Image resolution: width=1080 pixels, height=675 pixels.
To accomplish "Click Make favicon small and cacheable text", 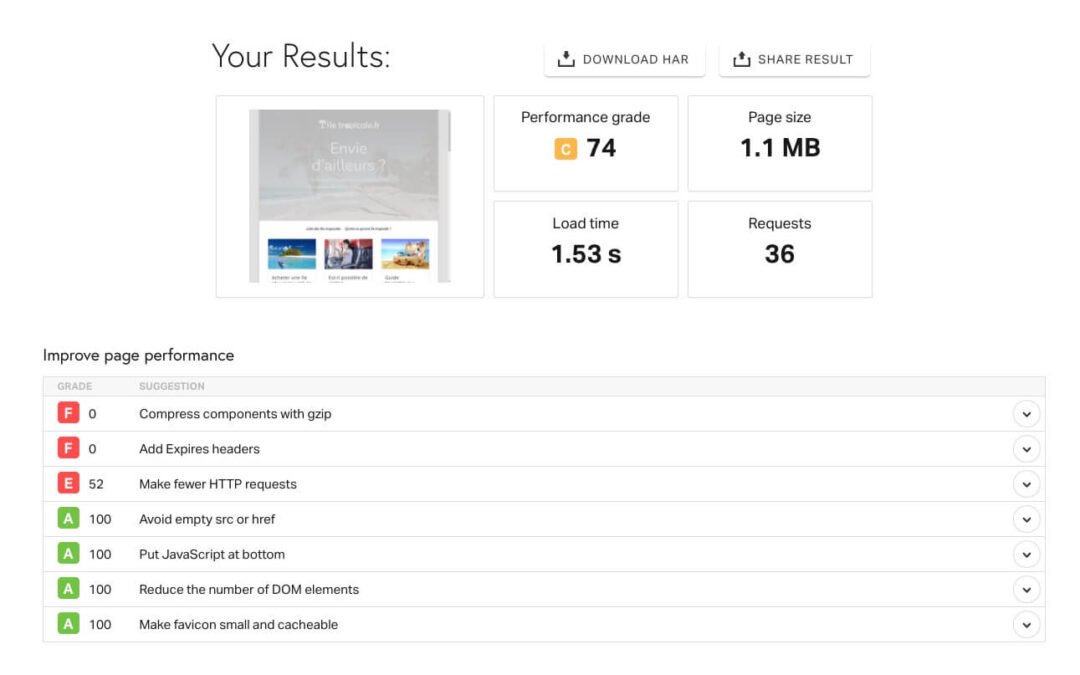I will [238, 625].
